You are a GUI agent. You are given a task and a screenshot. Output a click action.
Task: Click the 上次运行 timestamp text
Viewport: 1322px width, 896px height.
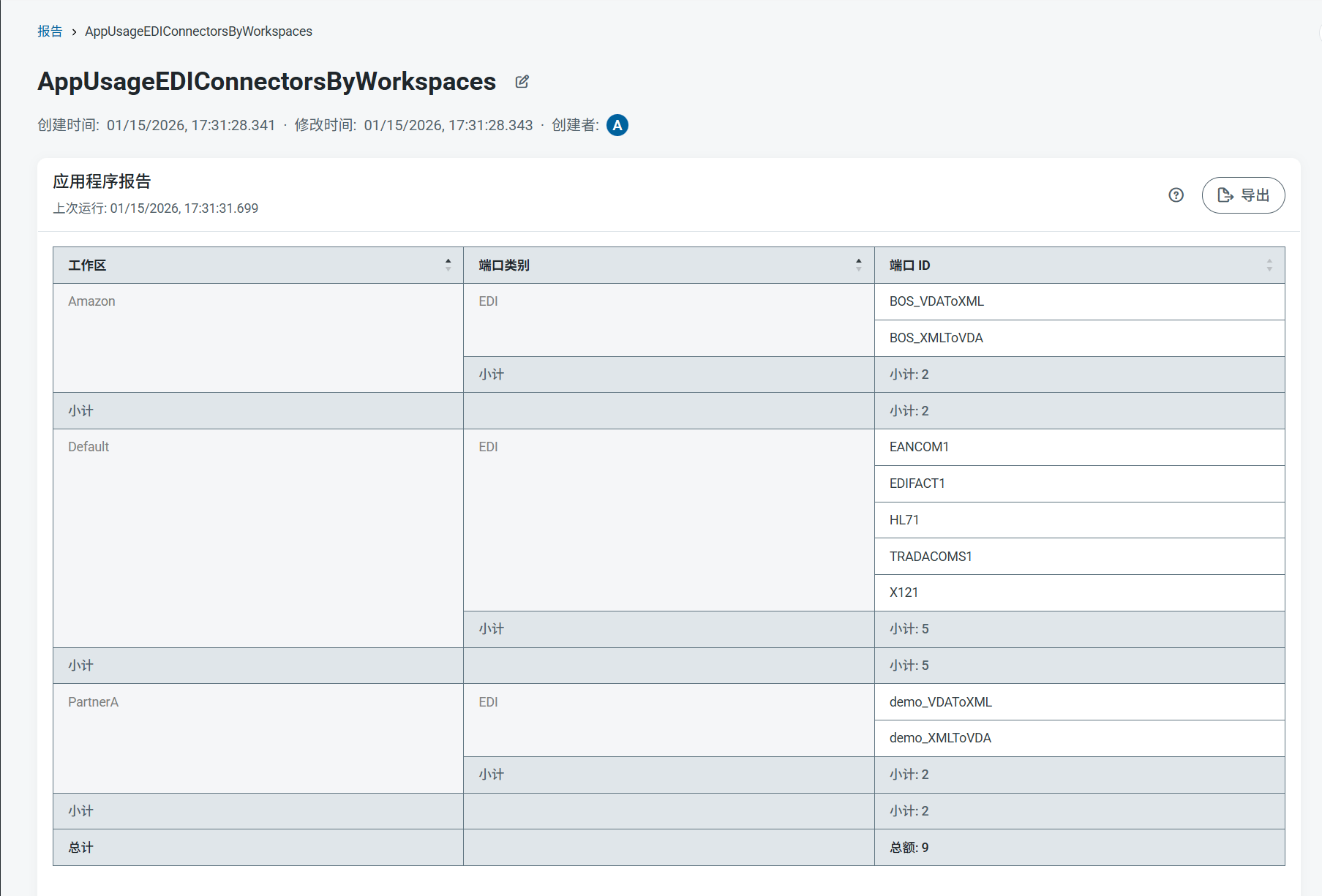tap(155, 208)
